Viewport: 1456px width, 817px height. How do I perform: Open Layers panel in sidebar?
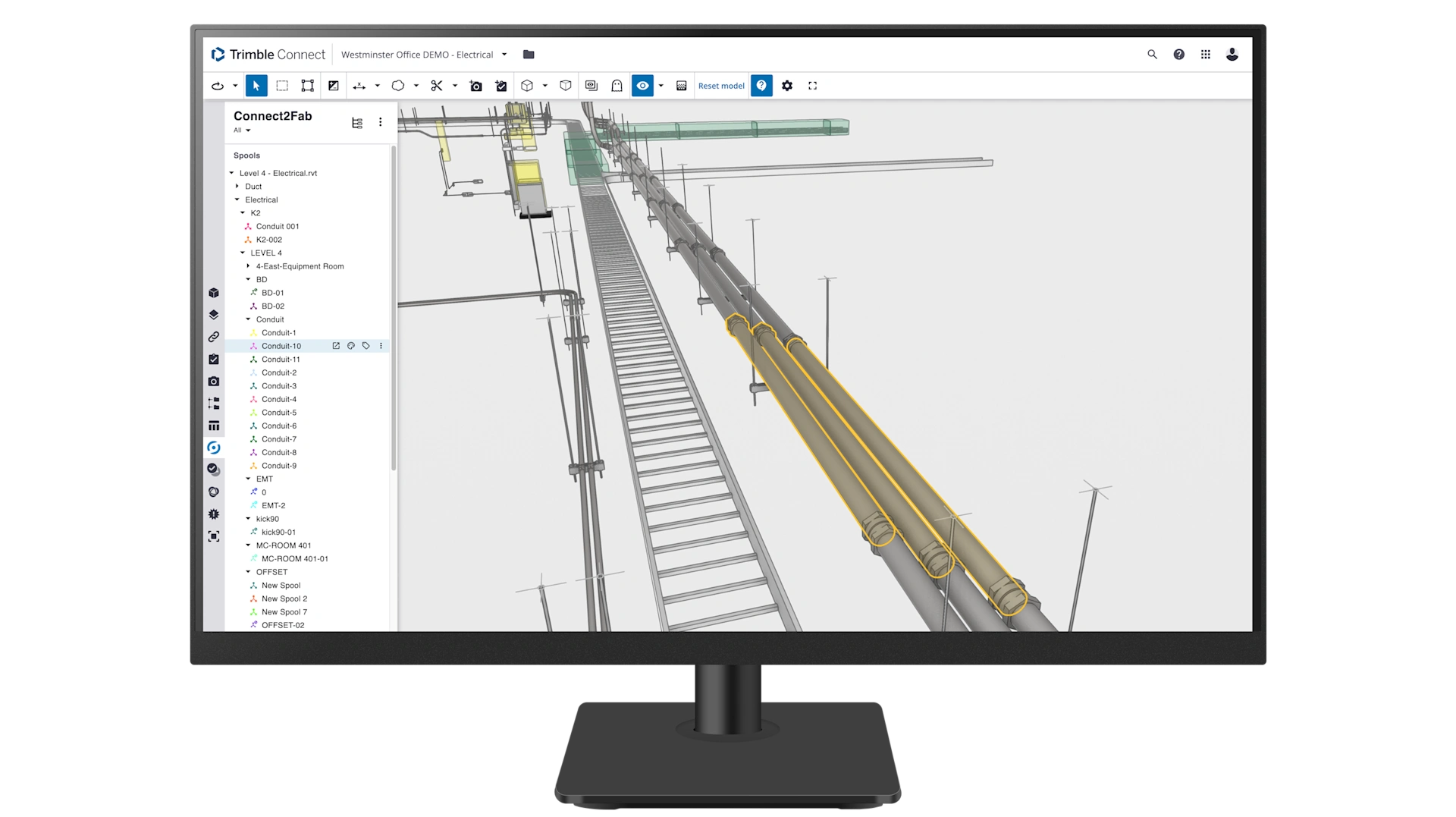(x=214, y=315)
